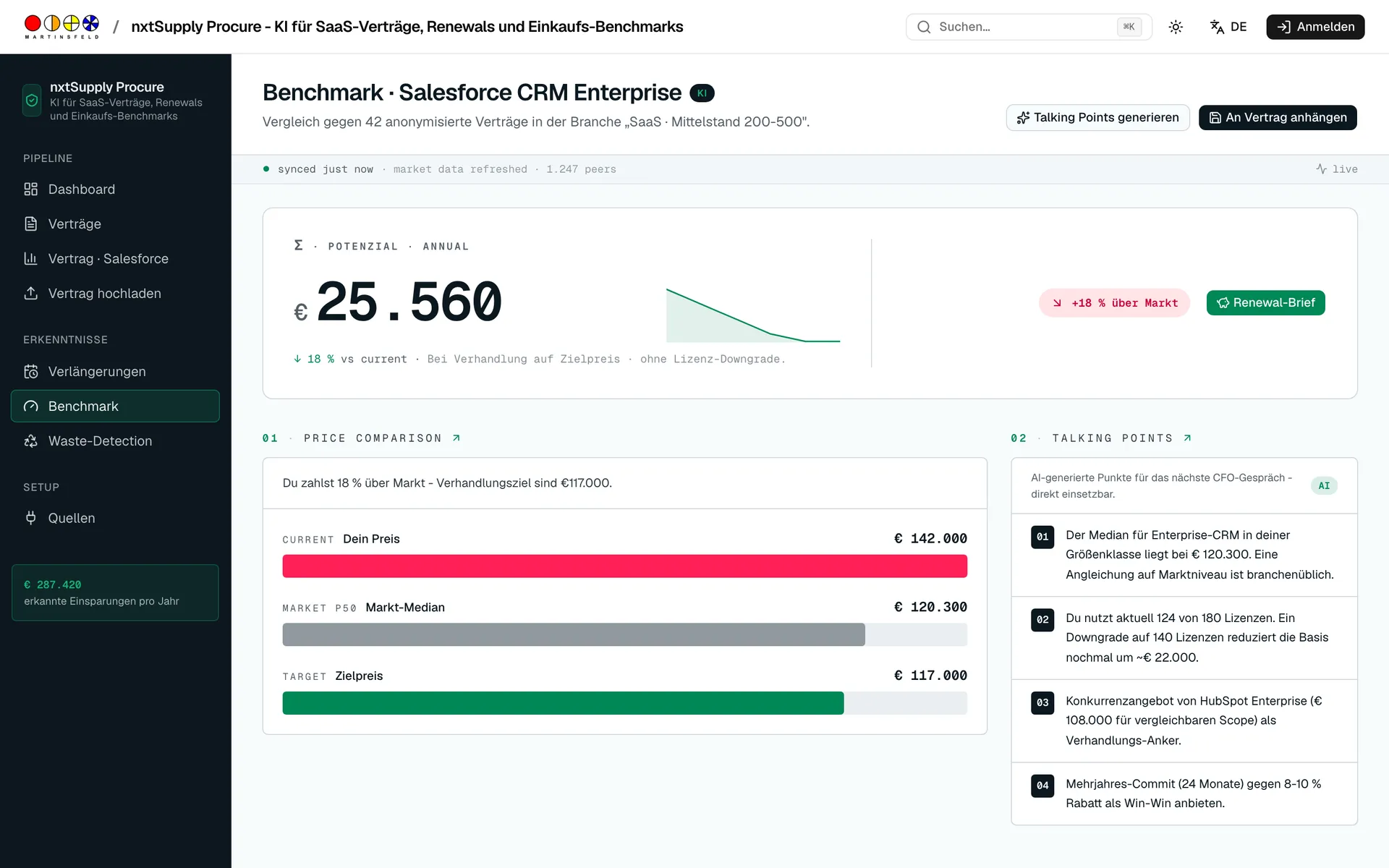The image size is (1389, 868).
Task: Click the € 25.560 potential value
Action: 398,302
